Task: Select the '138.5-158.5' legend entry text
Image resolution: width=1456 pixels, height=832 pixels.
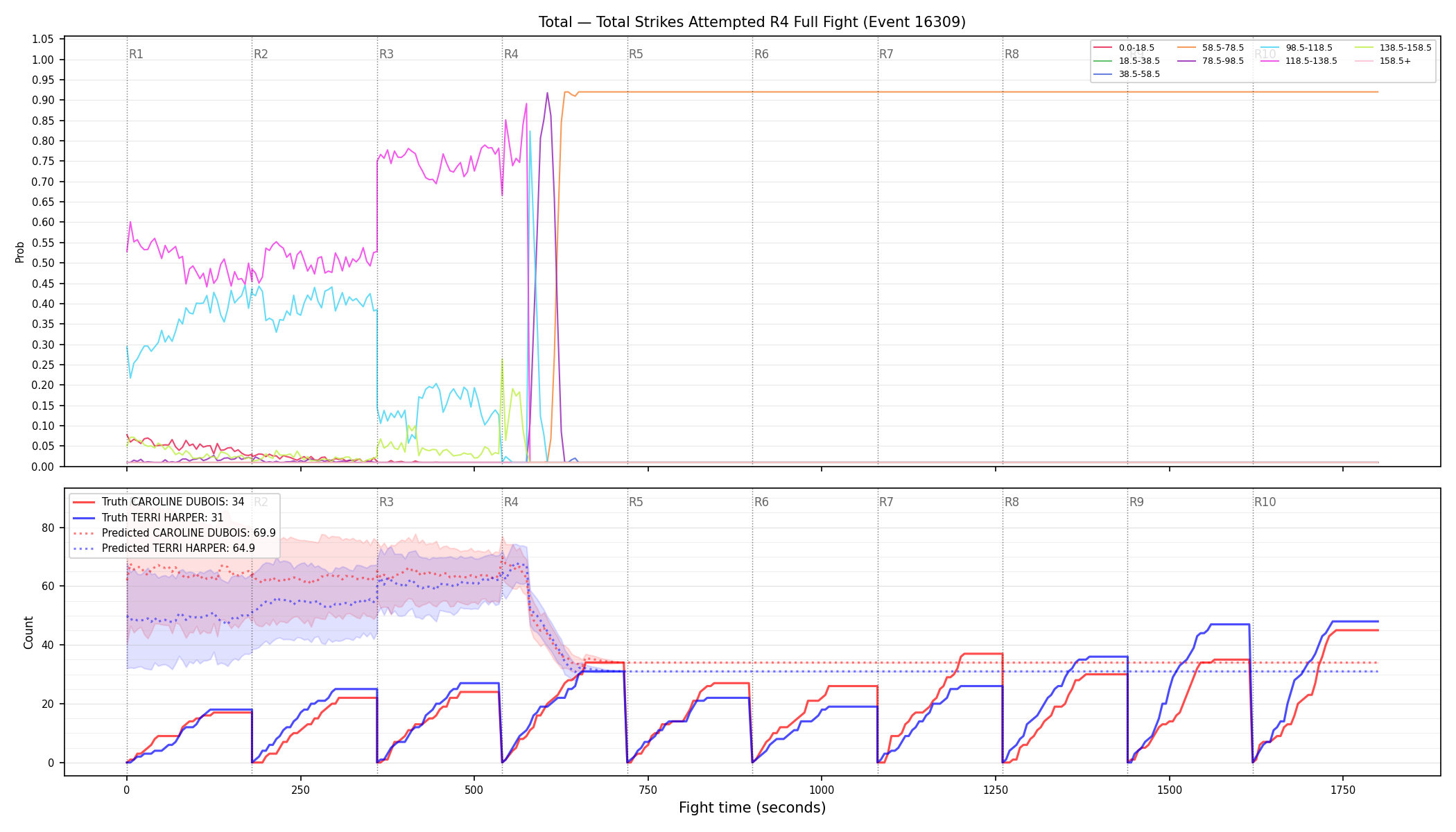Action: point(1405,48)
